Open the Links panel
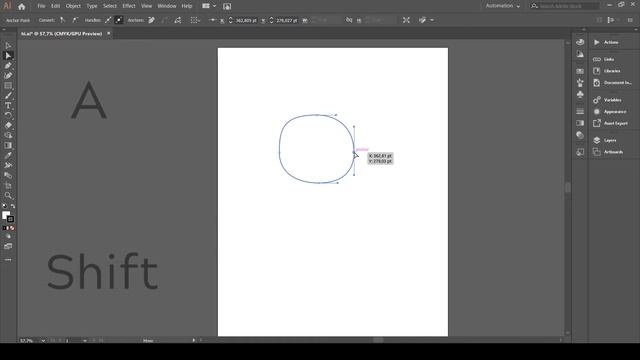The height and width of the screenshot is (360, 640). [x=609, y=59]
